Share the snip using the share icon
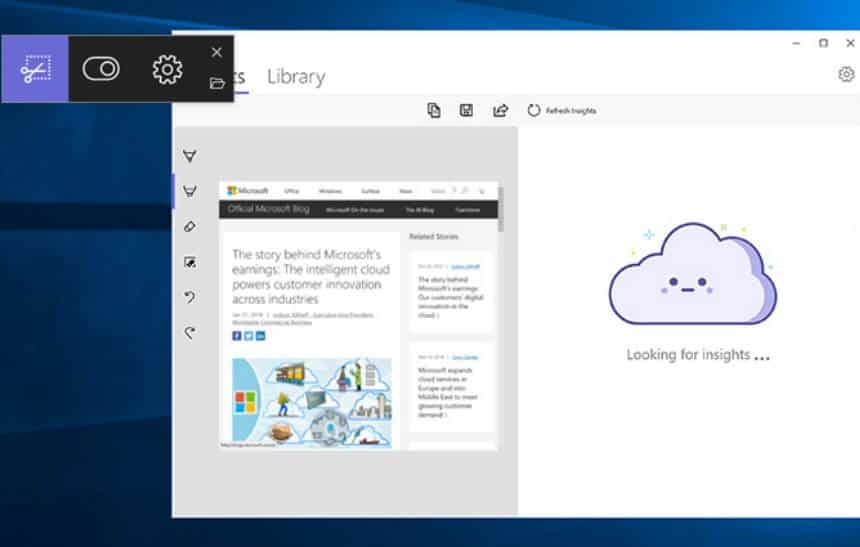This screenshot has width=860, height=547. [x=500, y=110]
